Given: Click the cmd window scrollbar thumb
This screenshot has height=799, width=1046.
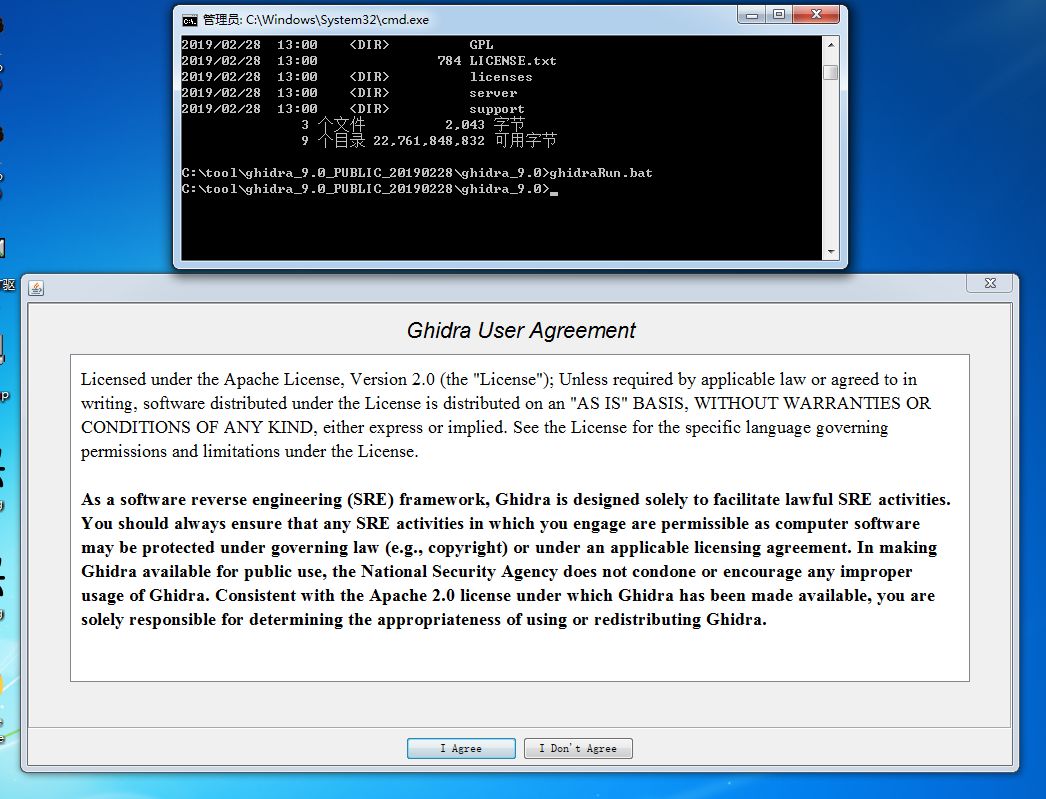Looking at the screenshot, I should pyautogui.click(x=831, y=72).
